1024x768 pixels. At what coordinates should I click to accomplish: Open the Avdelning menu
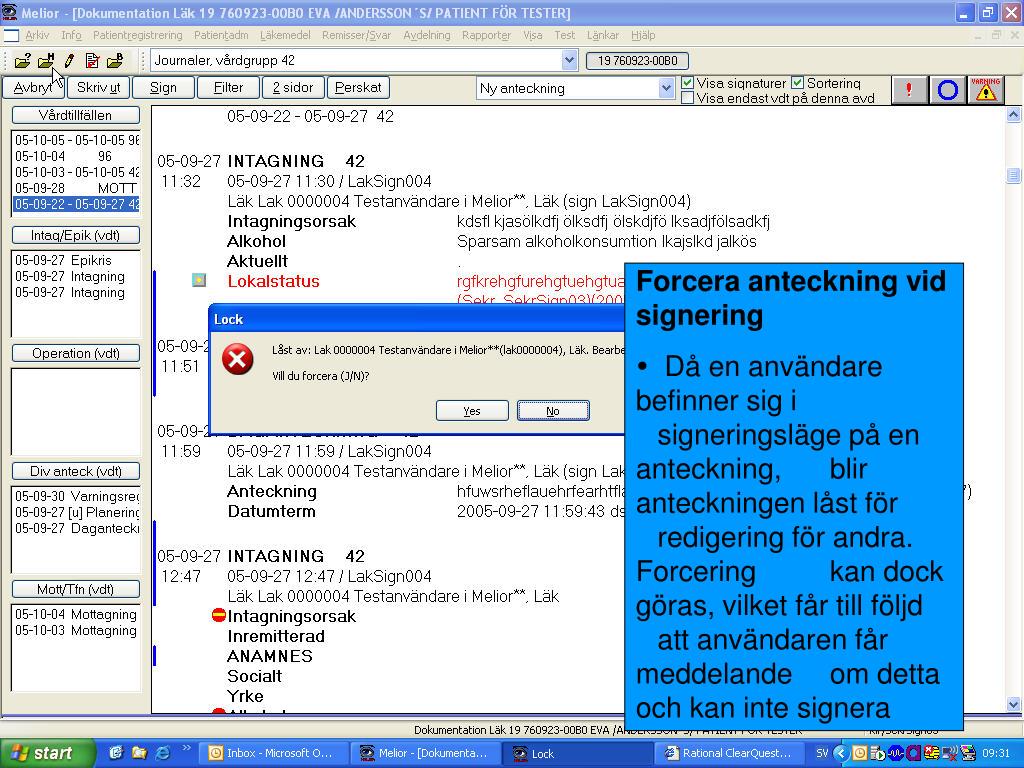pyautogui.click(x=426, y=35)
